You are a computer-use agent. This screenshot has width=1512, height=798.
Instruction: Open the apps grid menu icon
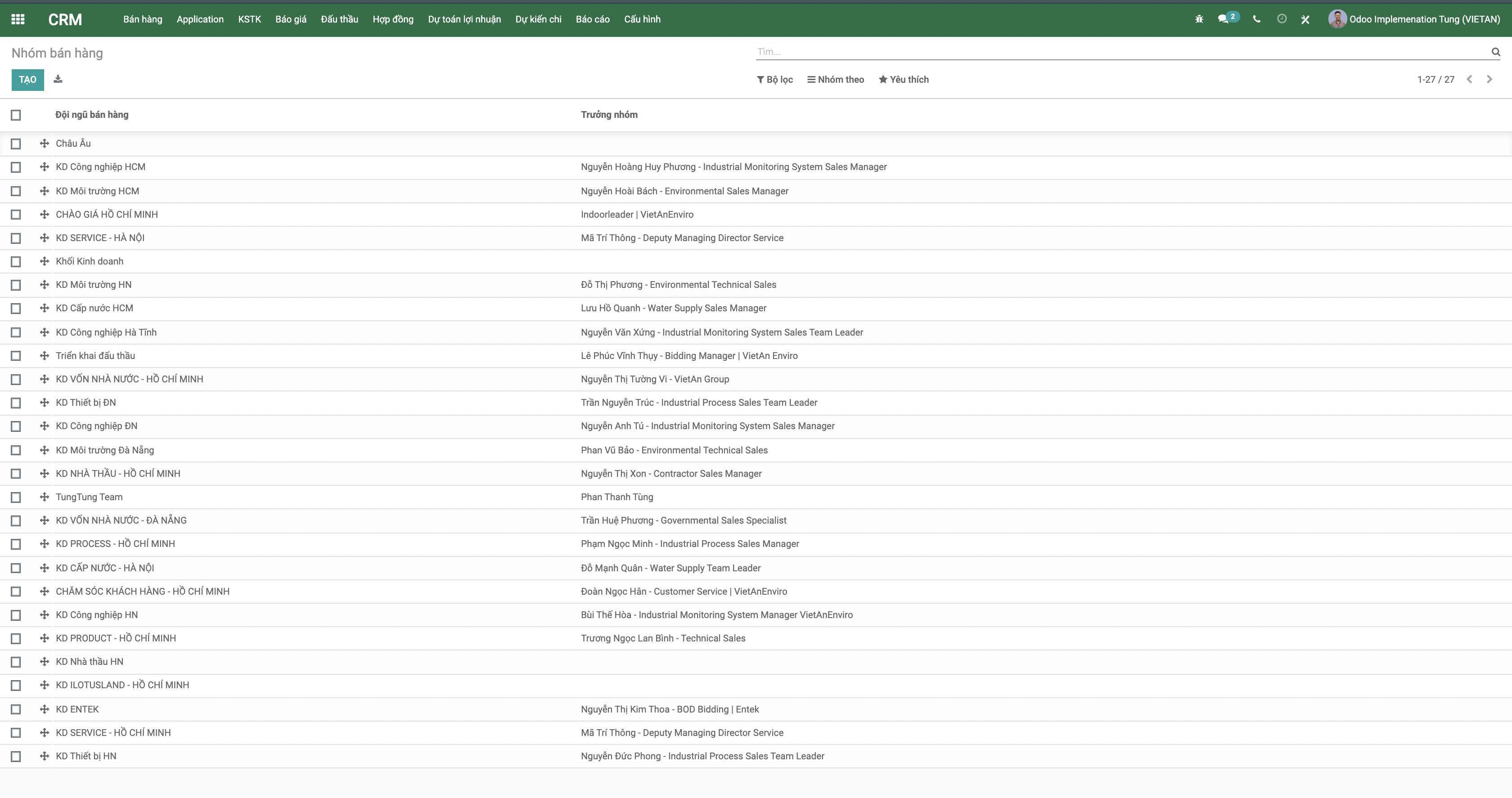pos(18,19)
